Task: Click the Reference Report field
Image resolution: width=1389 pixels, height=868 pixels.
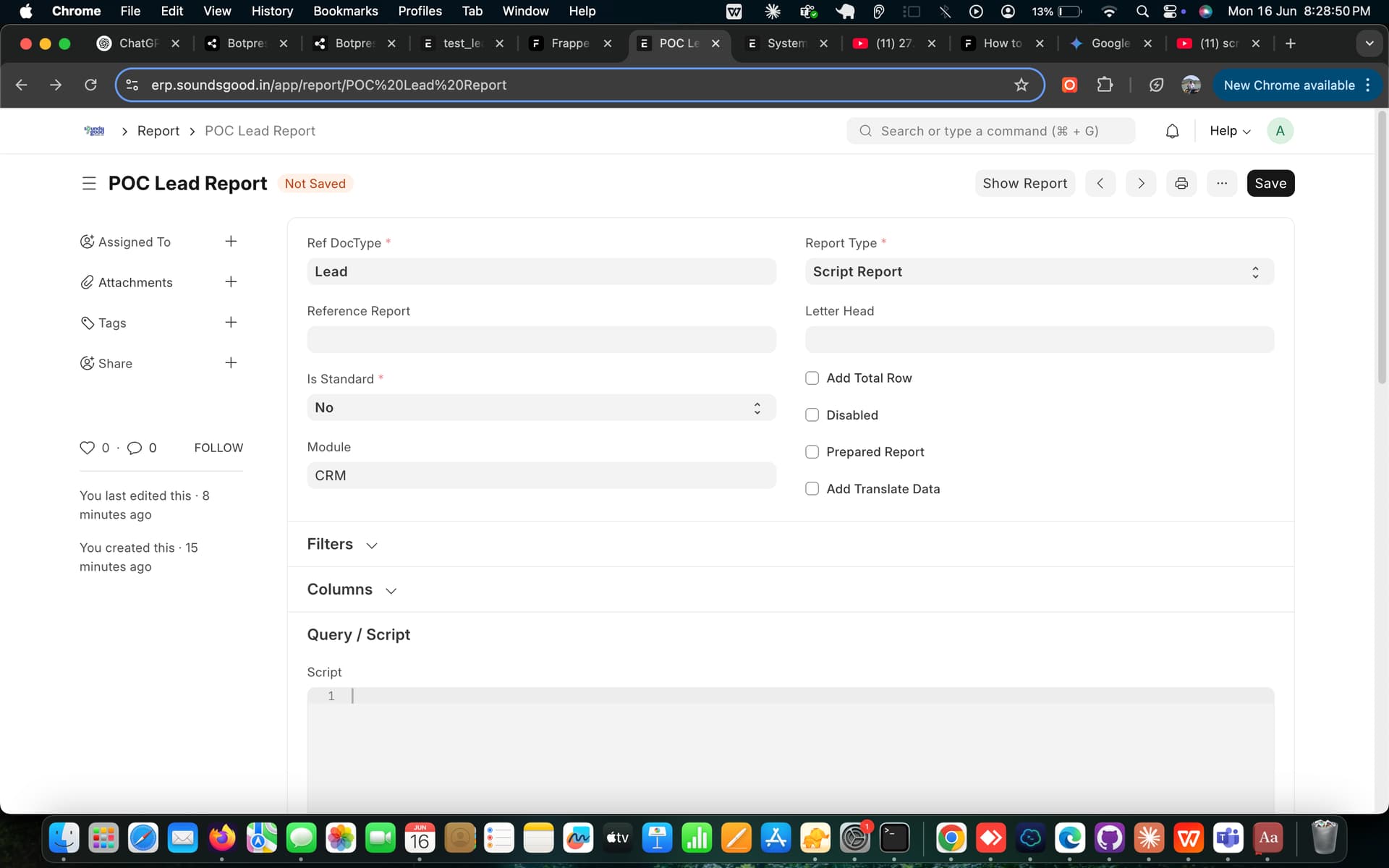Action: (541, 340)
